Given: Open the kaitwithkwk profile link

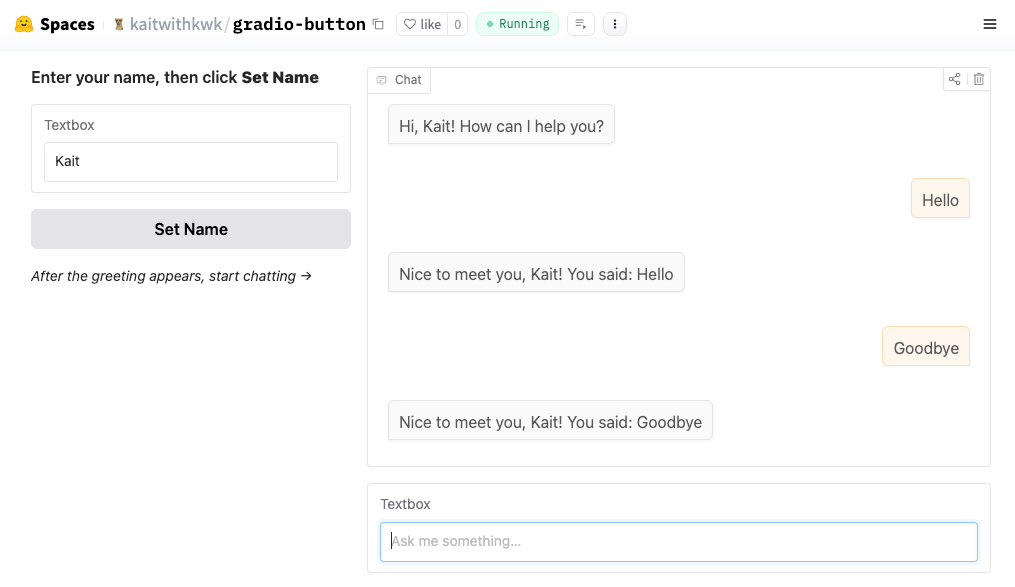Looking at the screenshot, I should pos(176,24).
